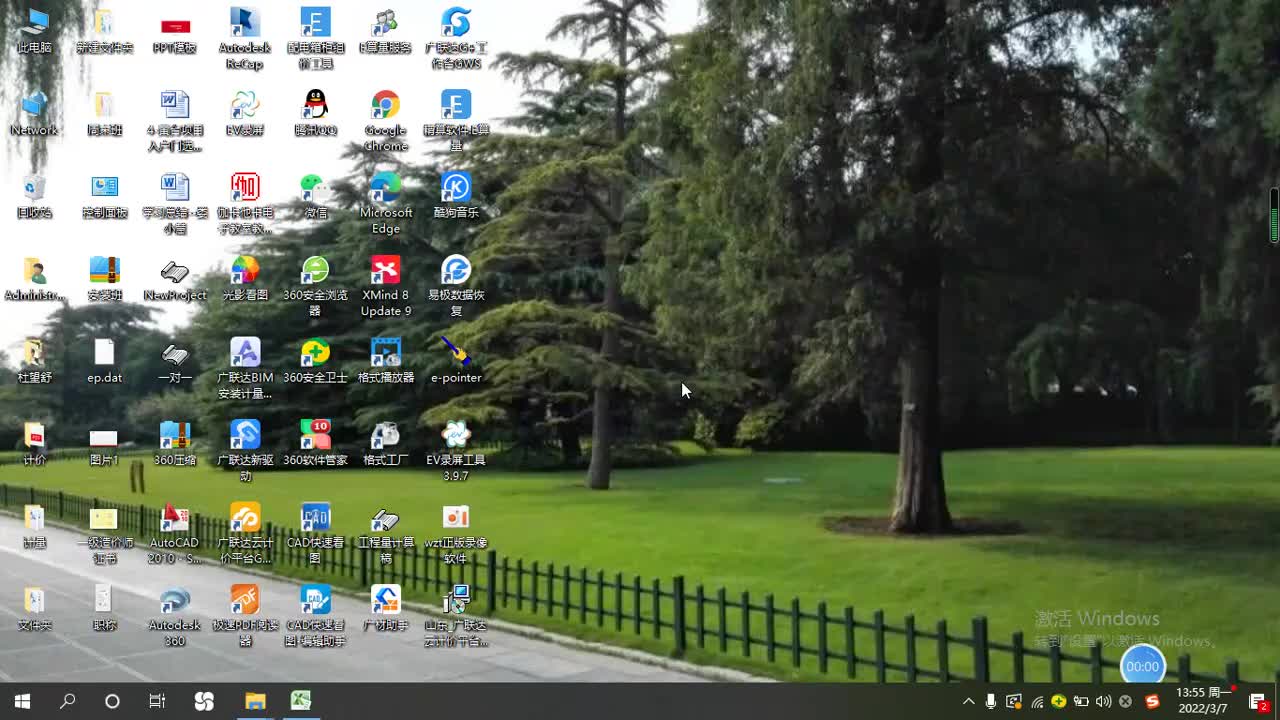Select the ep.dat file icon

click(104, 361)
